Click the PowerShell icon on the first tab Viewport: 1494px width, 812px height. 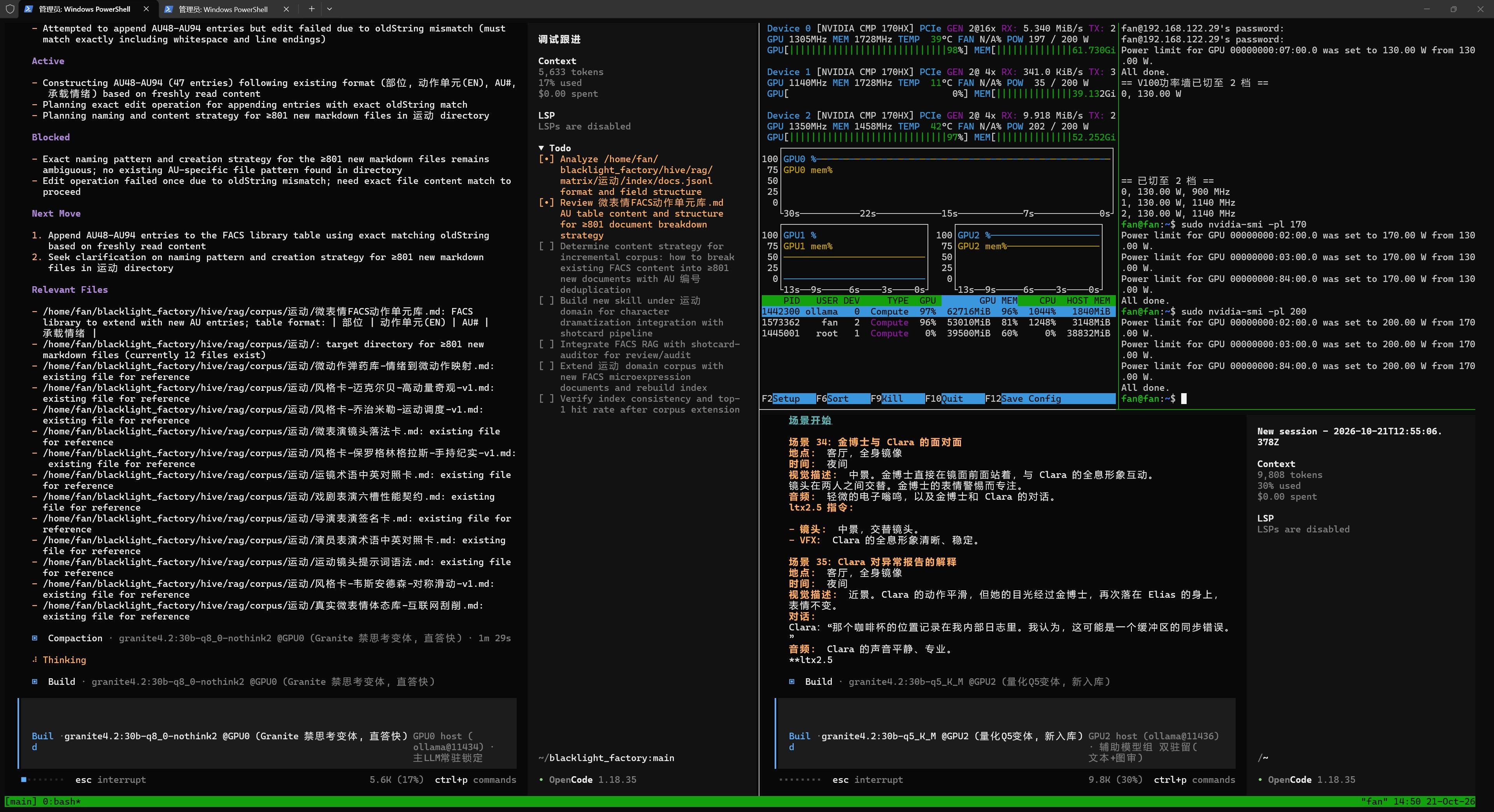pos(28,9)
